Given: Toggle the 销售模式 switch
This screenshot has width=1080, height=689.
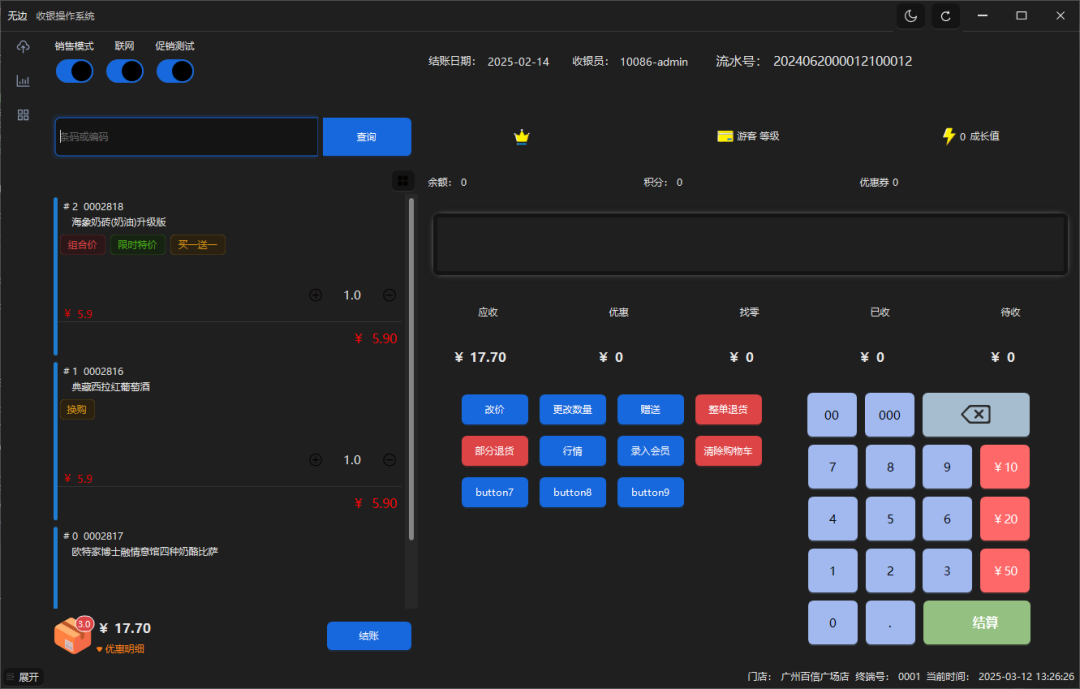Looking at the screenshot, I should coord(74,71).
